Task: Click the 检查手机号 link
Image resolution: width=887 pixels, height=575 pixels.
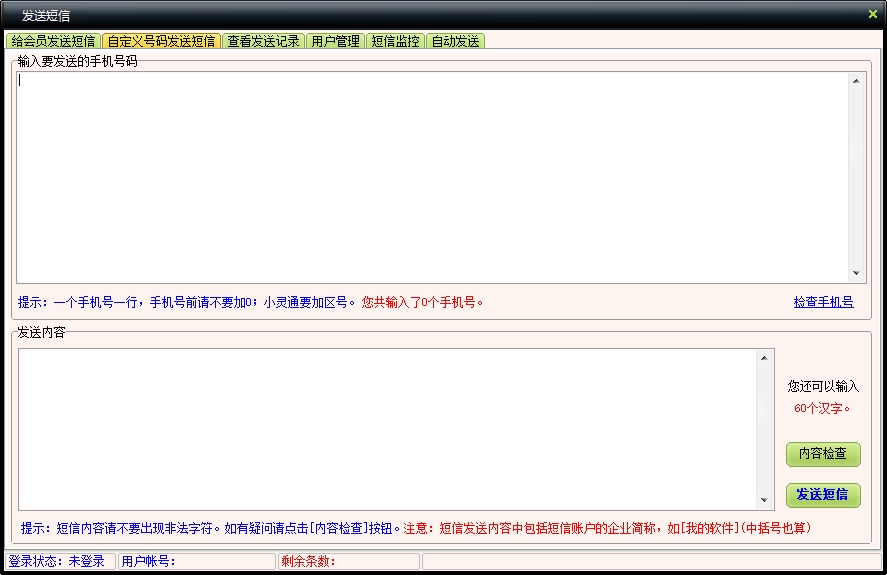Action: [x=823, y=301]
